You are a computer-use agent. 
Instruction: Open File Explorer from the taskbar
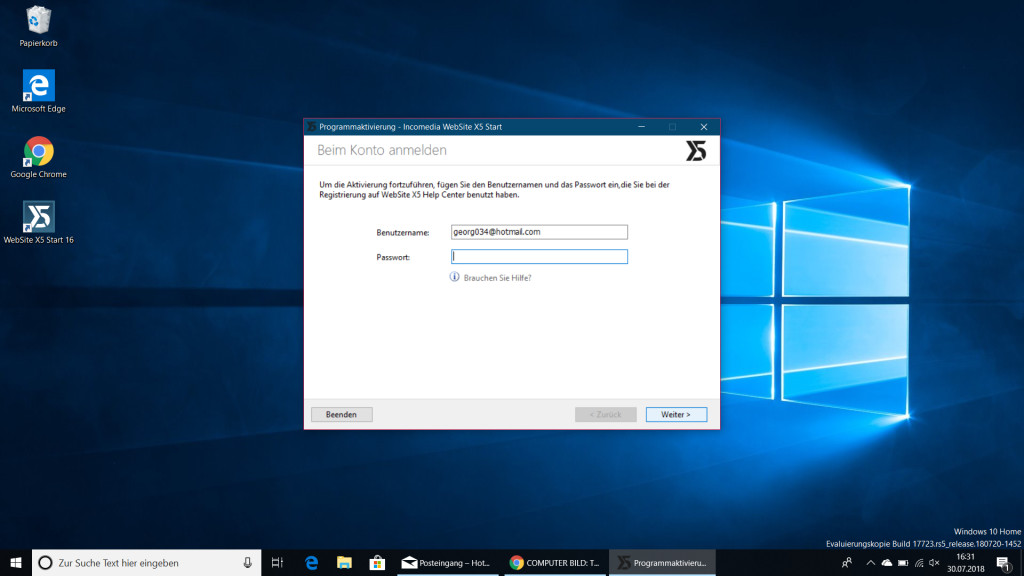point(344,562)
